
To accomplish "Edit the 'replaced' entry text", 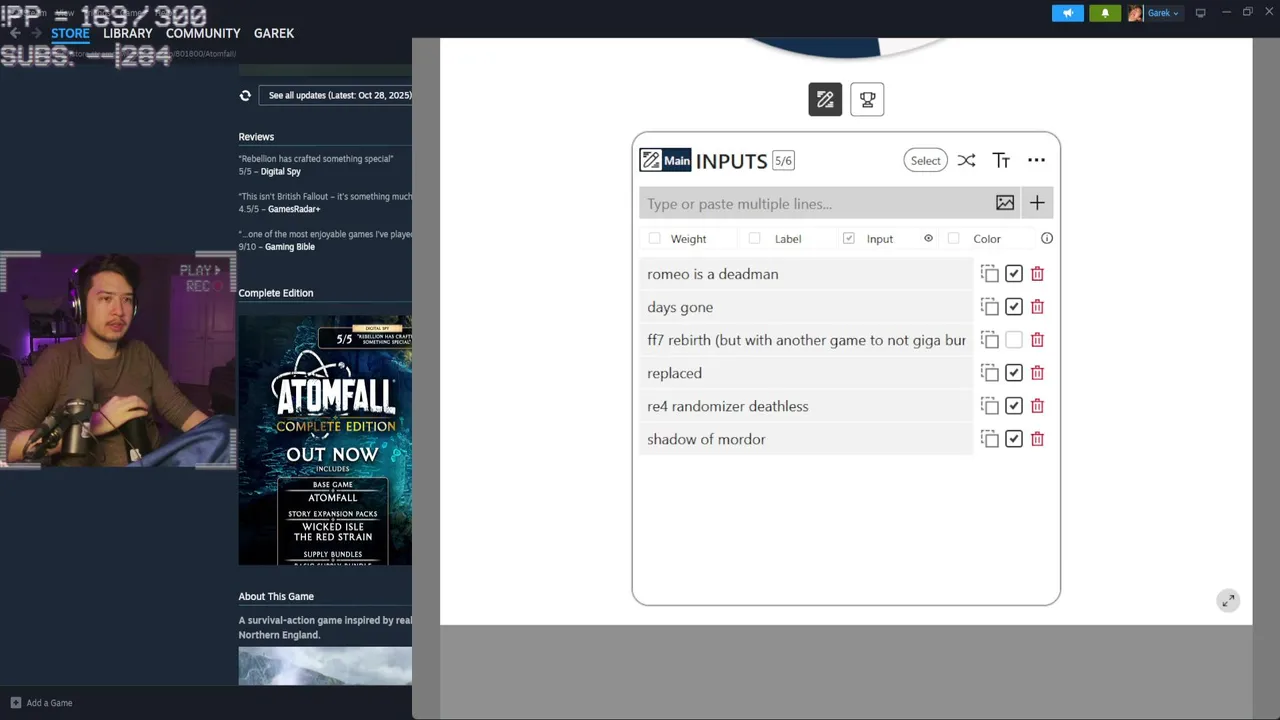I will (x=806, y=372).
